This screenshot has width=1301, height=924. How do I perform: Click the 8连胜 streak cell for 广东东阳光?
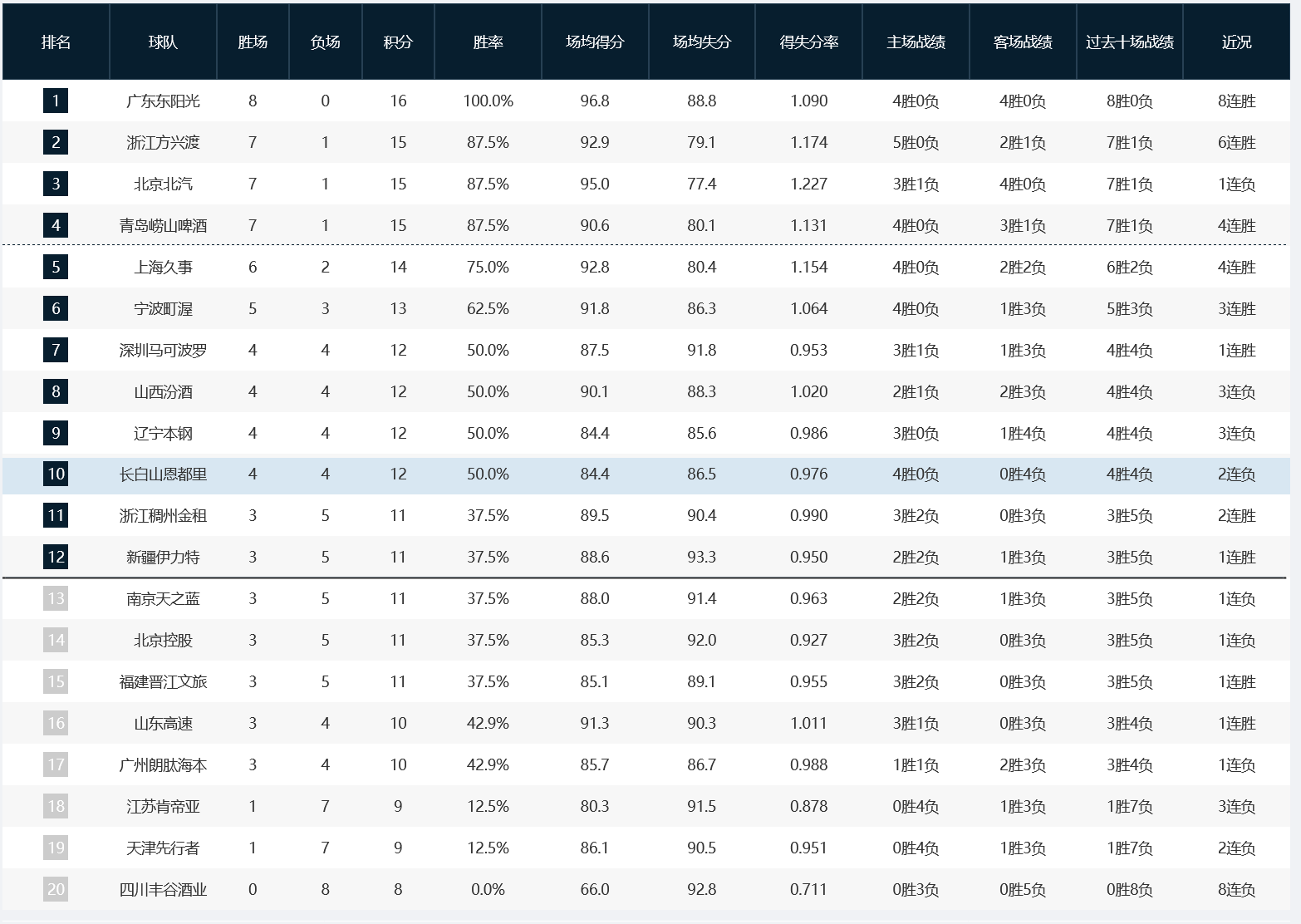(x=1236, y=101)
